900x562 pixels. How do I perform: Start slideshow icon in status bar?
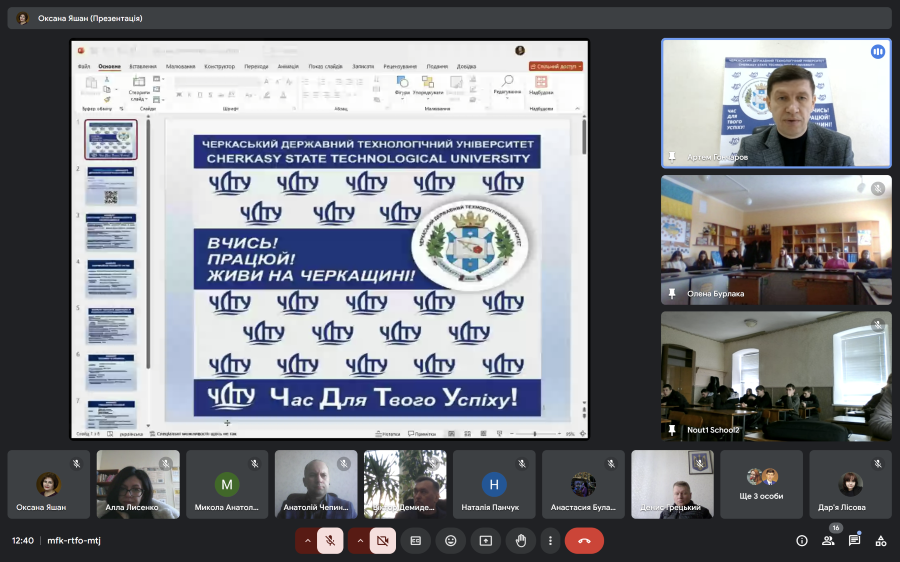pos(499,434)
